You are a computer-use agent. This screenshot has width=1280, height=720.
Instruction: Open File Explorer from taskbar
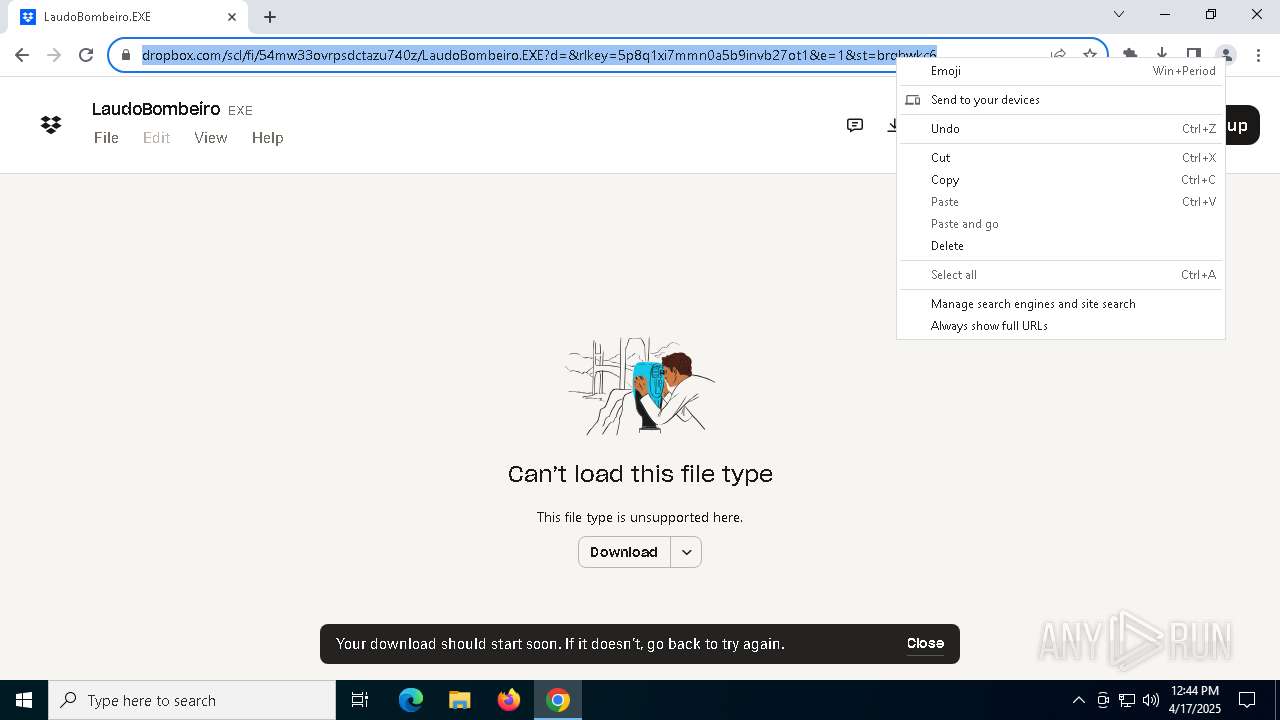click(x=460, y=700)
